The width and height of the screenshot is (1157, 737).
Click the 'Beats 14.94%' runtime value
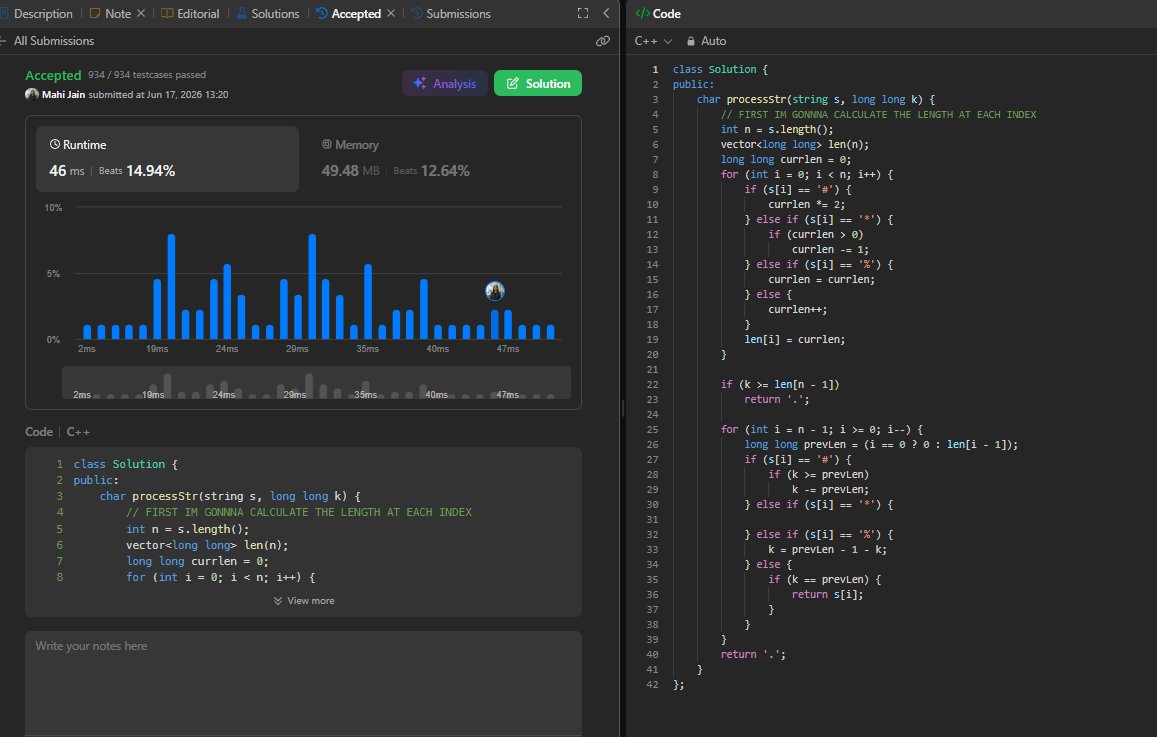(137, 171)
